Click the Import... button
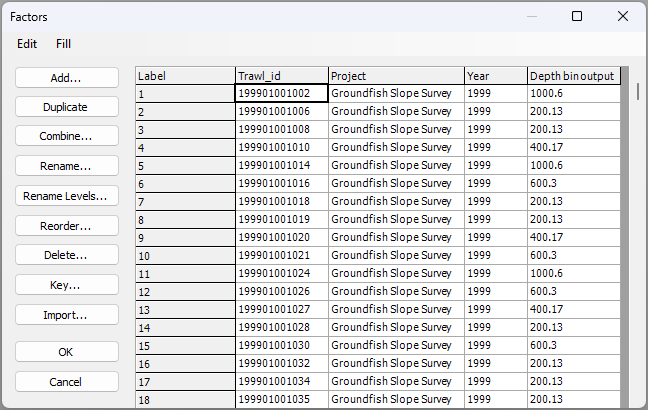Image resolution: width=648 pixels, height=410 pixels. coord(67,315)
